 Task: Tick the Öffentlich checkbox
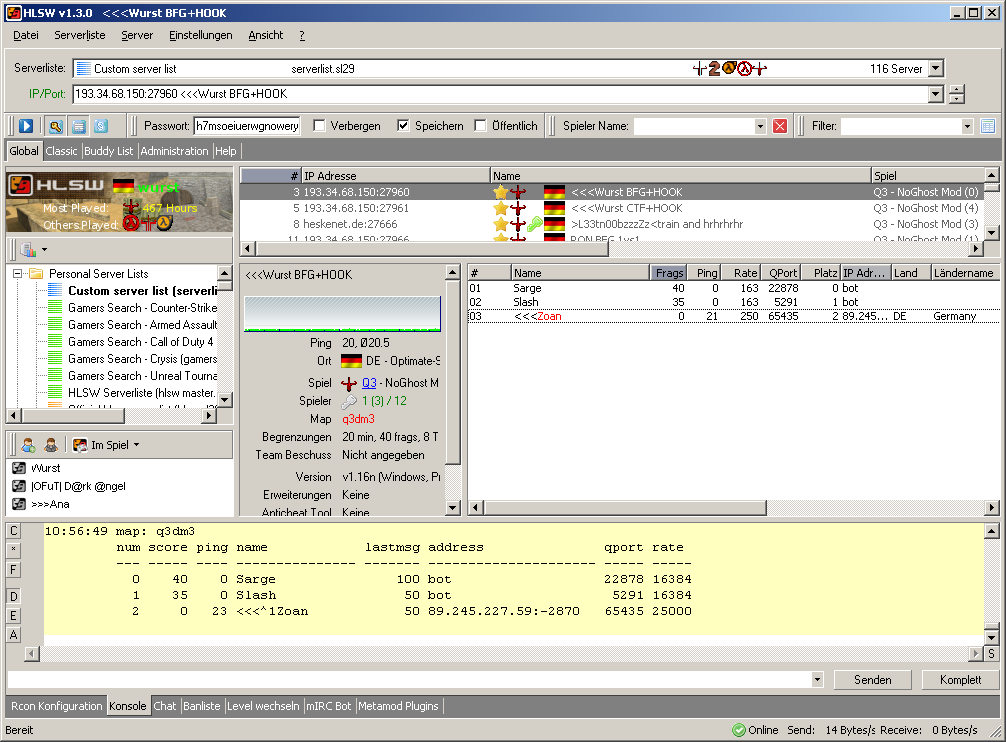pos(480,126)
